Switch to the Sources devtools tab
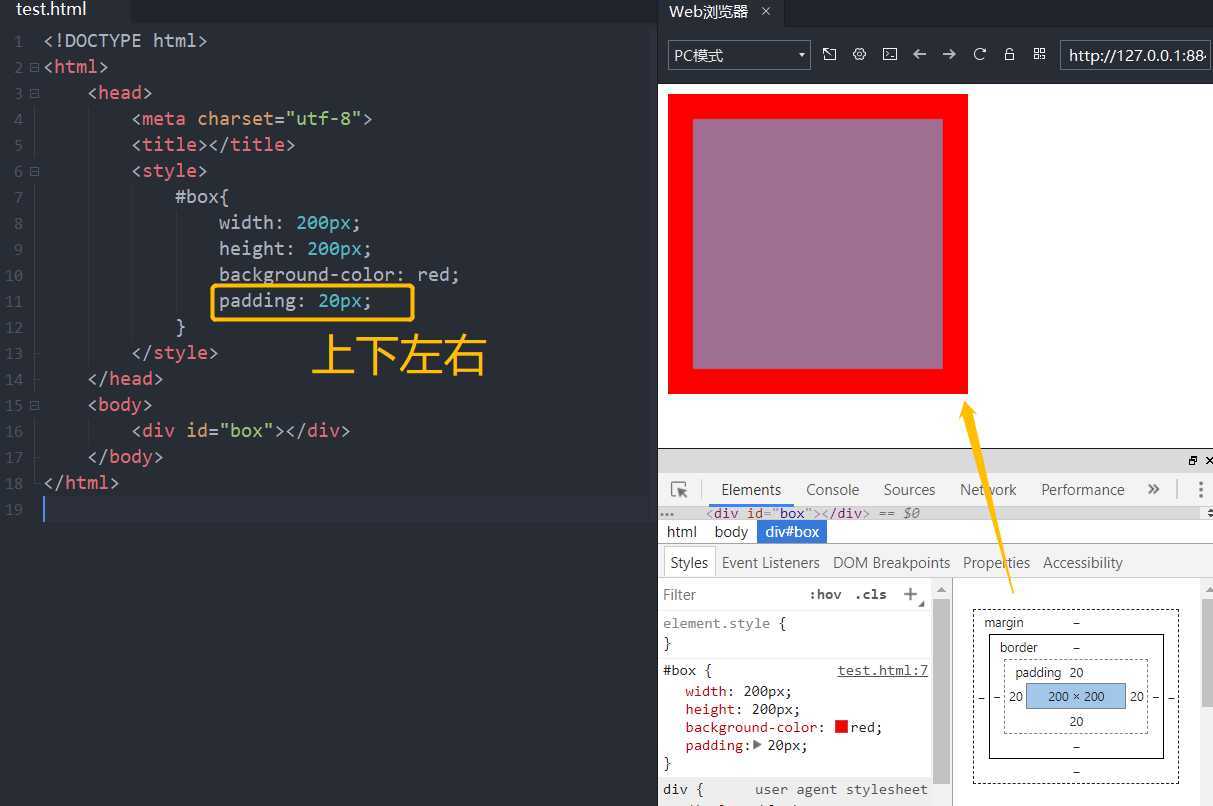 pos(909,489)
